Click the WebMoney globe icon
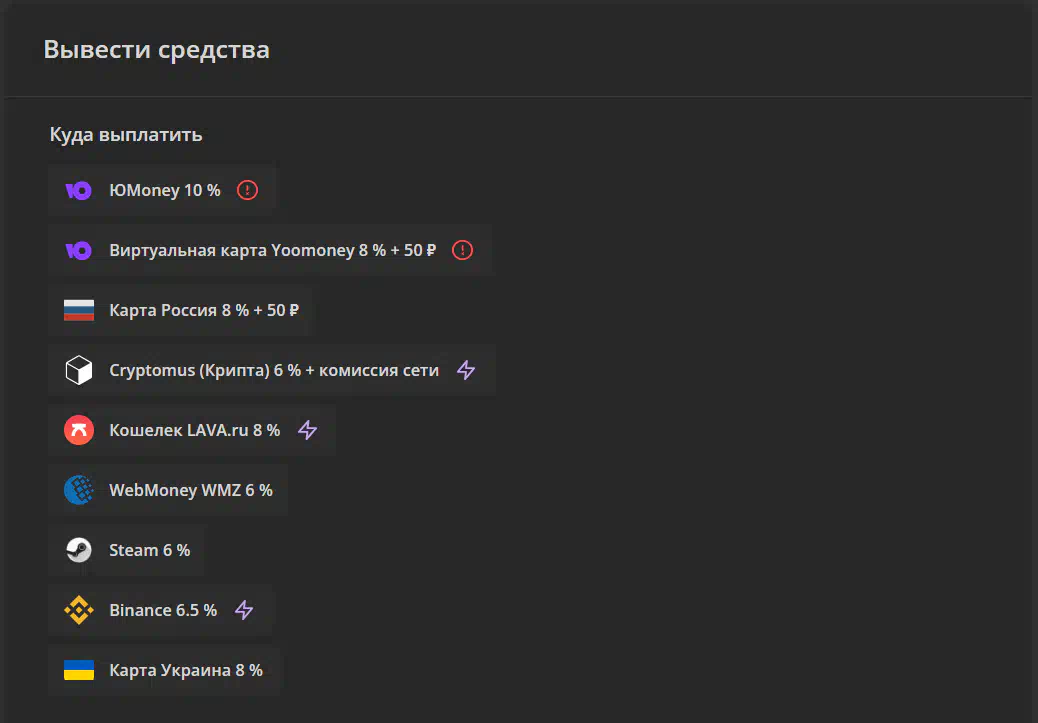Image resolution: width=1038 pixels, height=723 pixels. click(79, 490)
